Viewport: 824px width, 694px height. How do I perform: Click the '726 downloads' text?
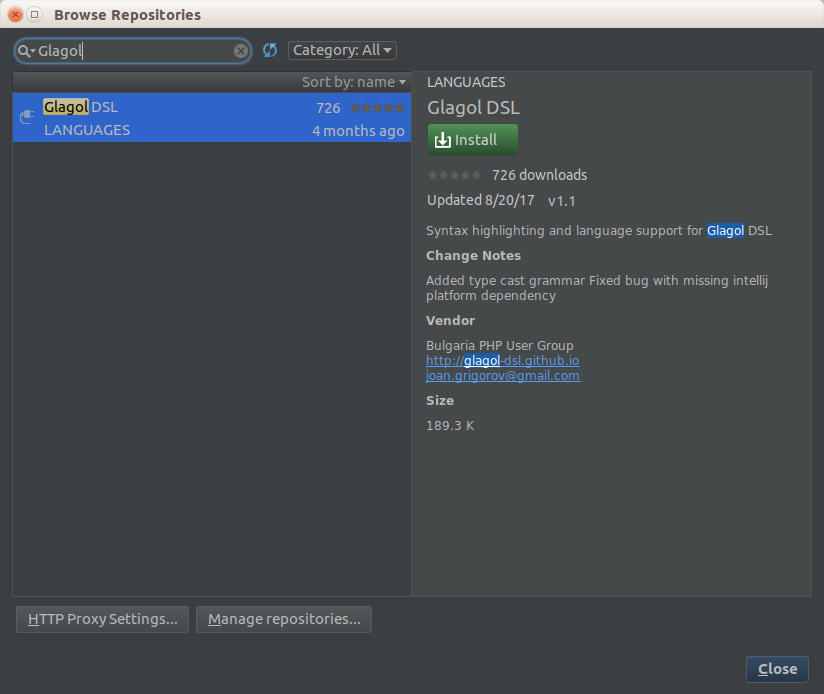tap(539, 175)
